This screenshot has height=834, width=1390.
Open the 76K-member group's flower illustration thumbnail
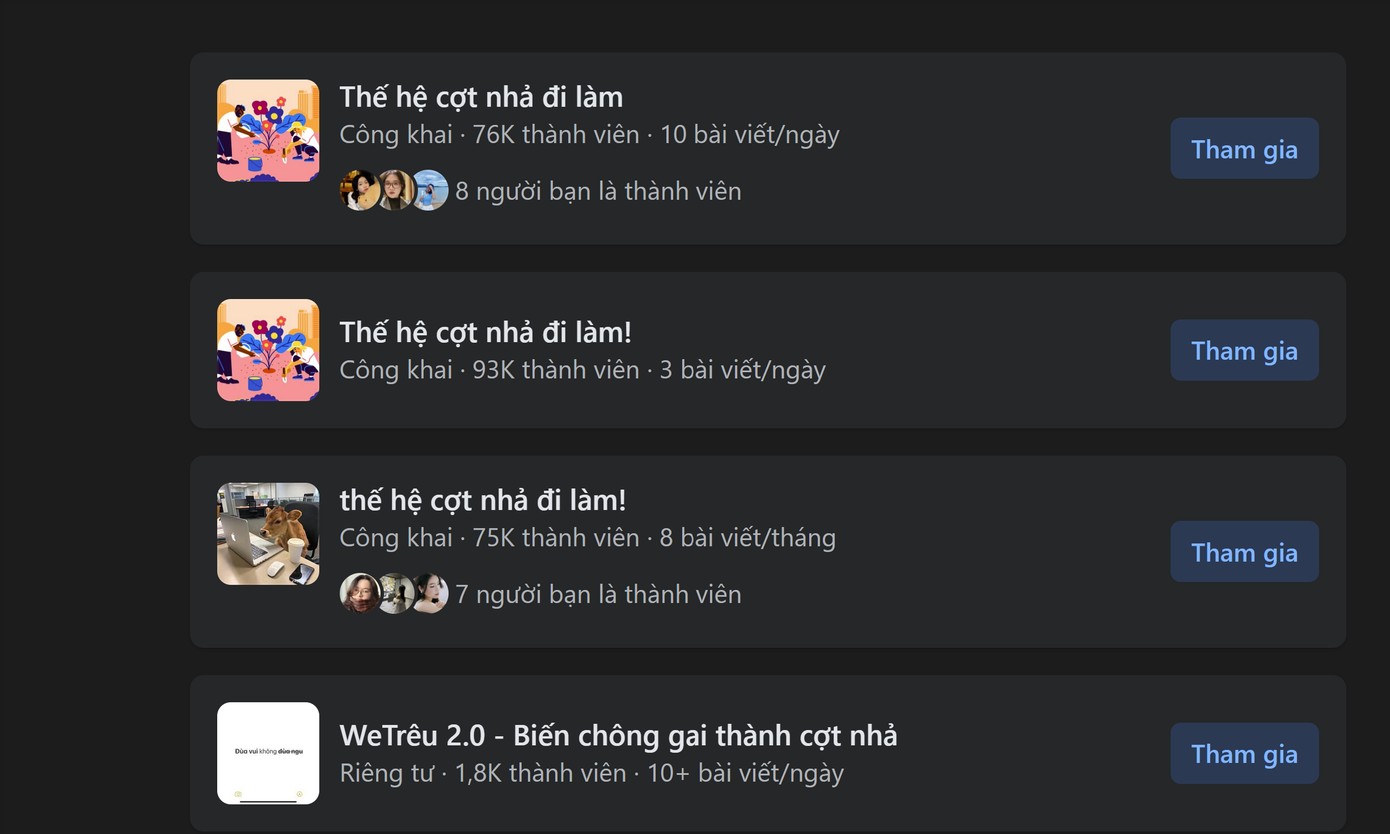pyautogui.click(x=268, y=131)
